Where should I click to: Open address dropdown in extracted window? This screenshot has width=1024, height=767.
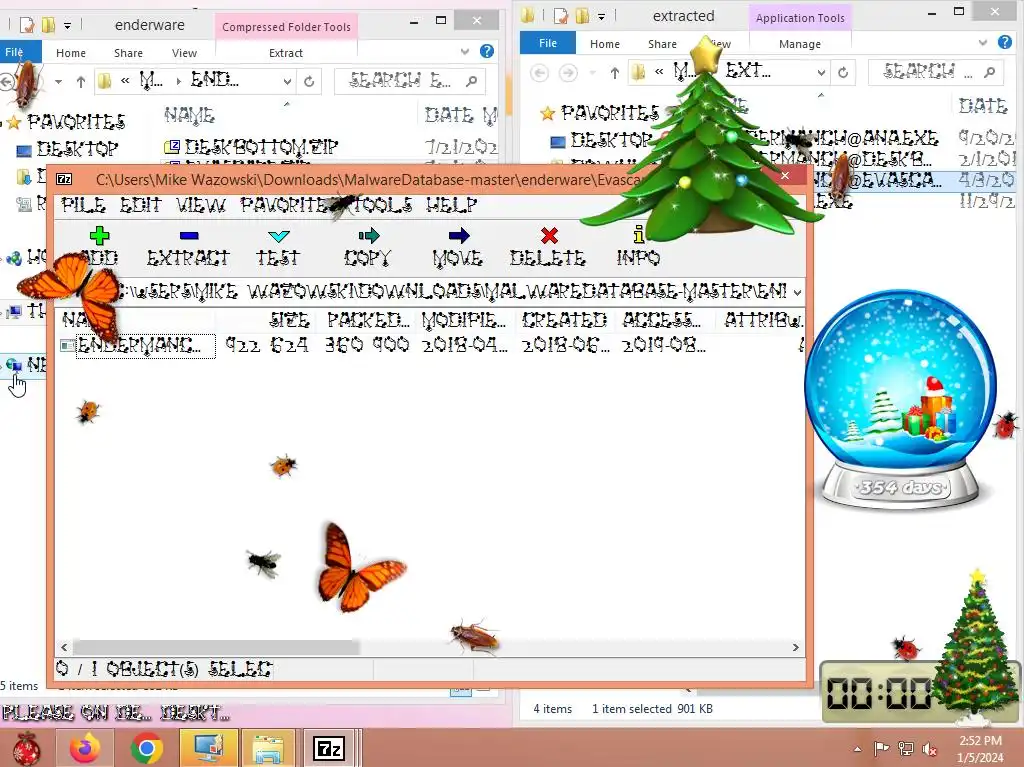click(x=822, y=73)
